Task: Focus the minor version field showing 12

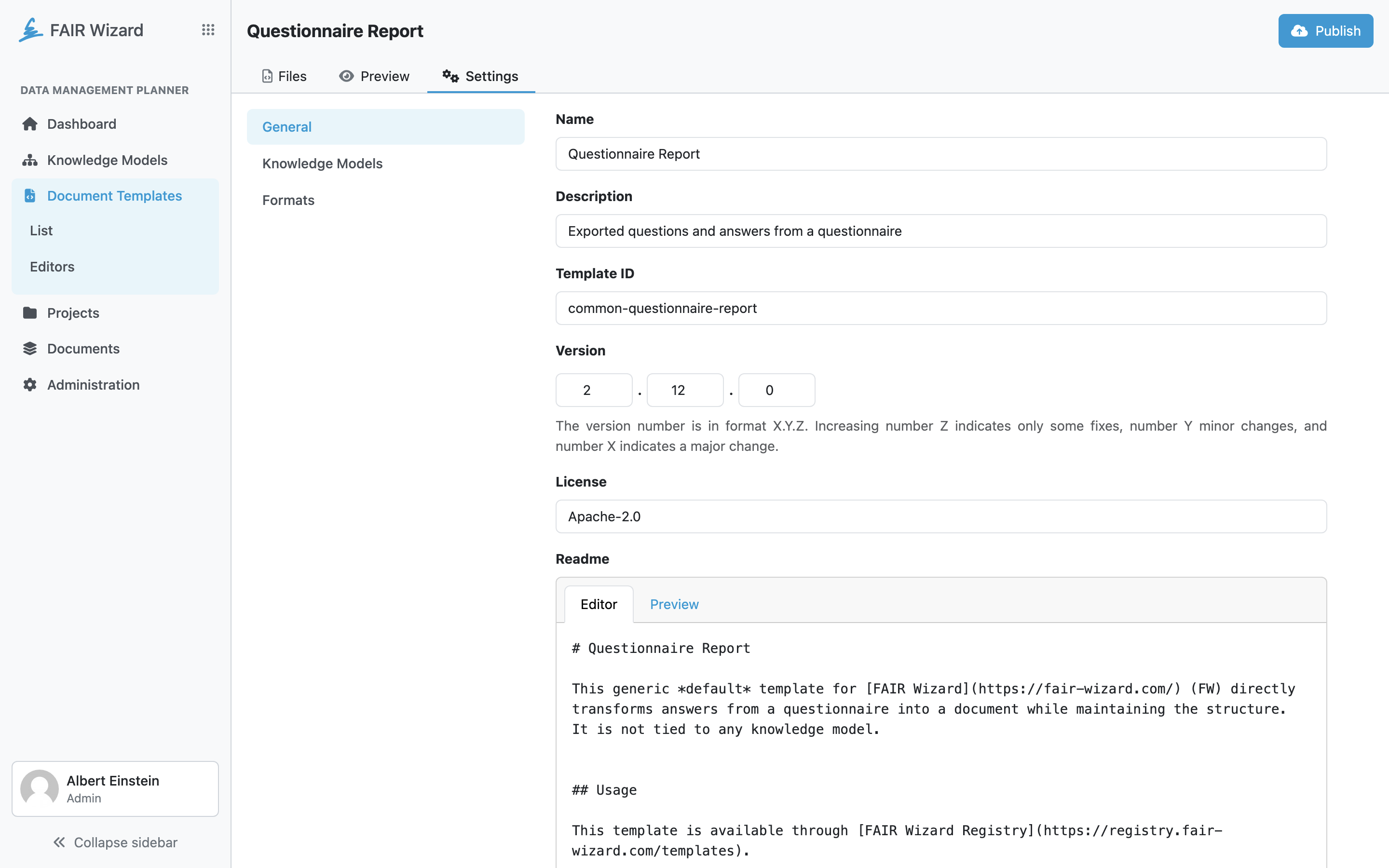Action: tap(685, 391)
